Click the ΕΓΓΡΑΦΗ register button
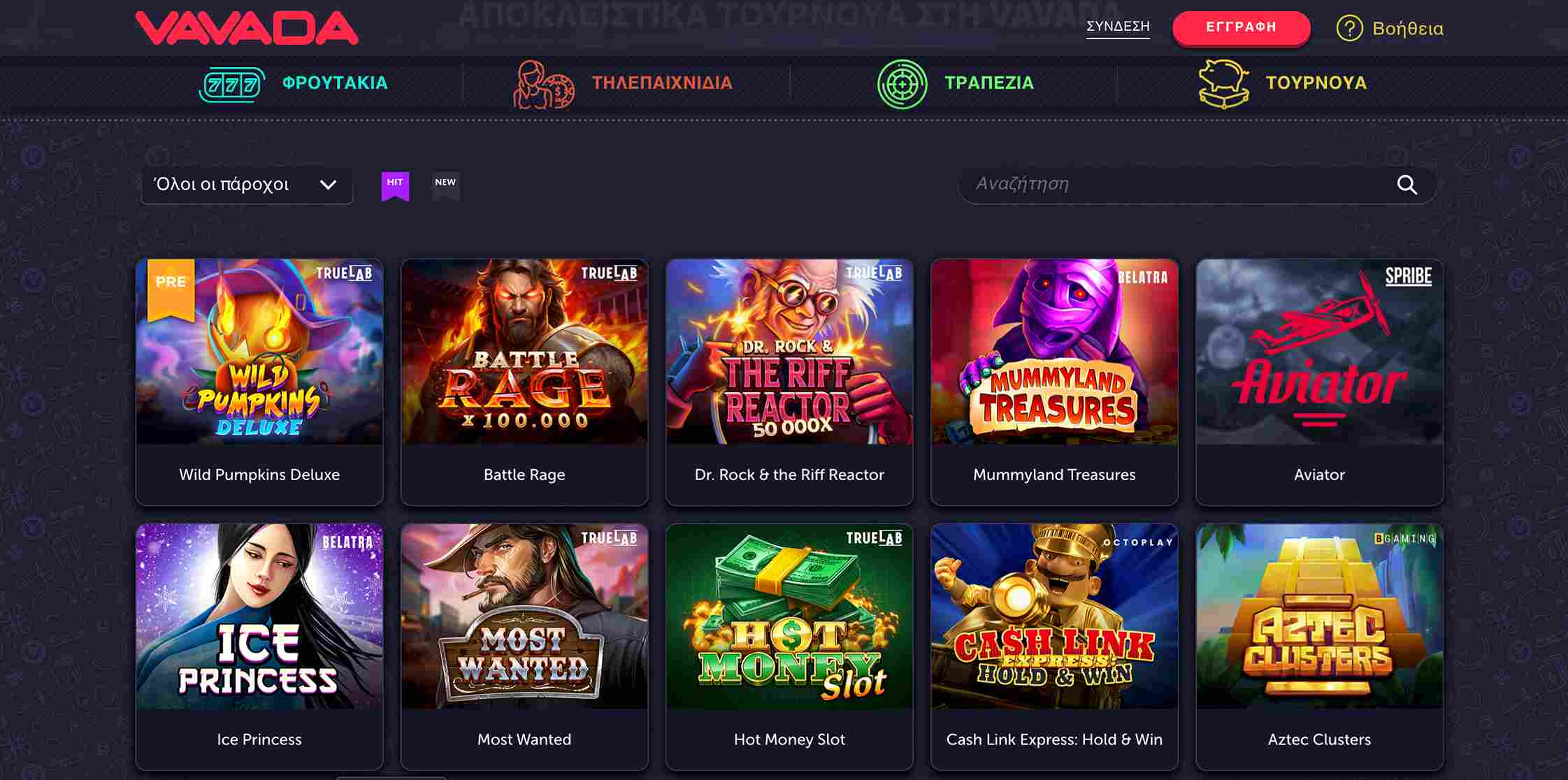This screenshot has height=780, width=1568. click(x=1241, y=28)
